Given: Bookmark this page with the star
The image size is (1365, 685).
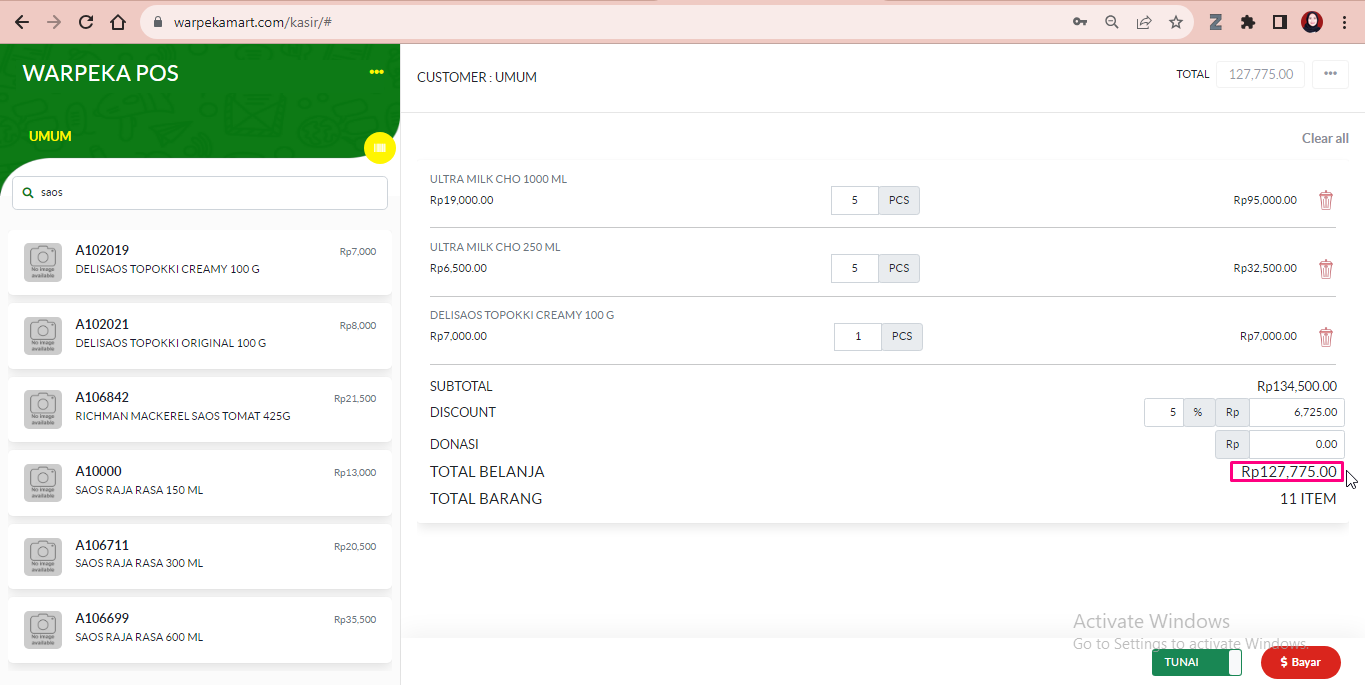Looking at the screenshot, I should 1176,22.
